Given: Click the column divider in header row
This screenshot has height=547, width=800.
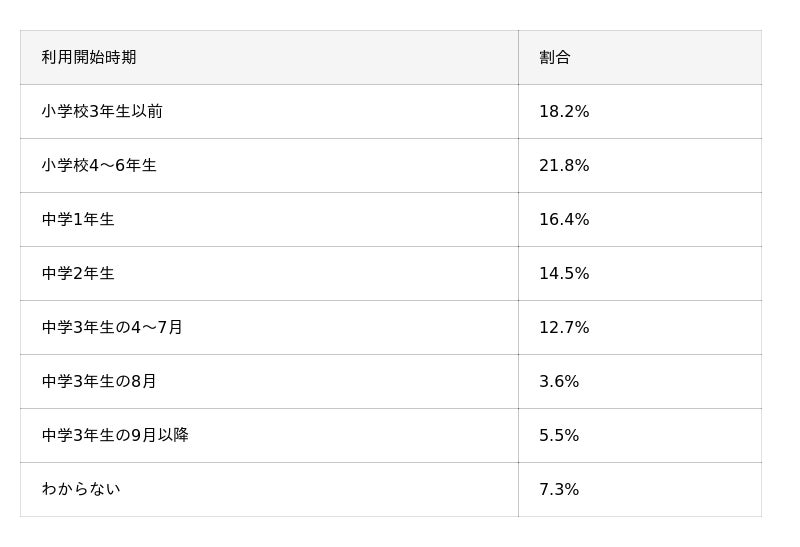Looking at the screenshot, I should (x=518, y=58).
